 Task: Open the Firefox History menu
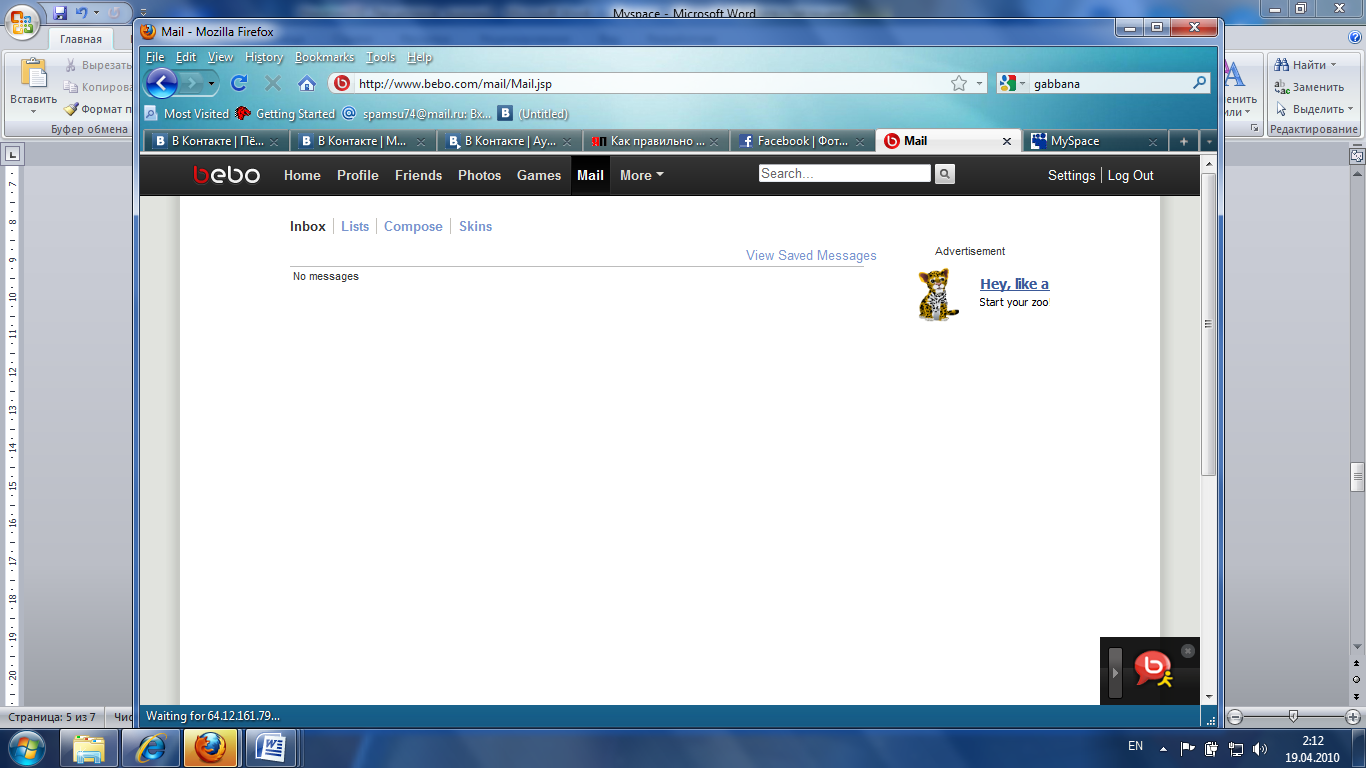point(264,57)
